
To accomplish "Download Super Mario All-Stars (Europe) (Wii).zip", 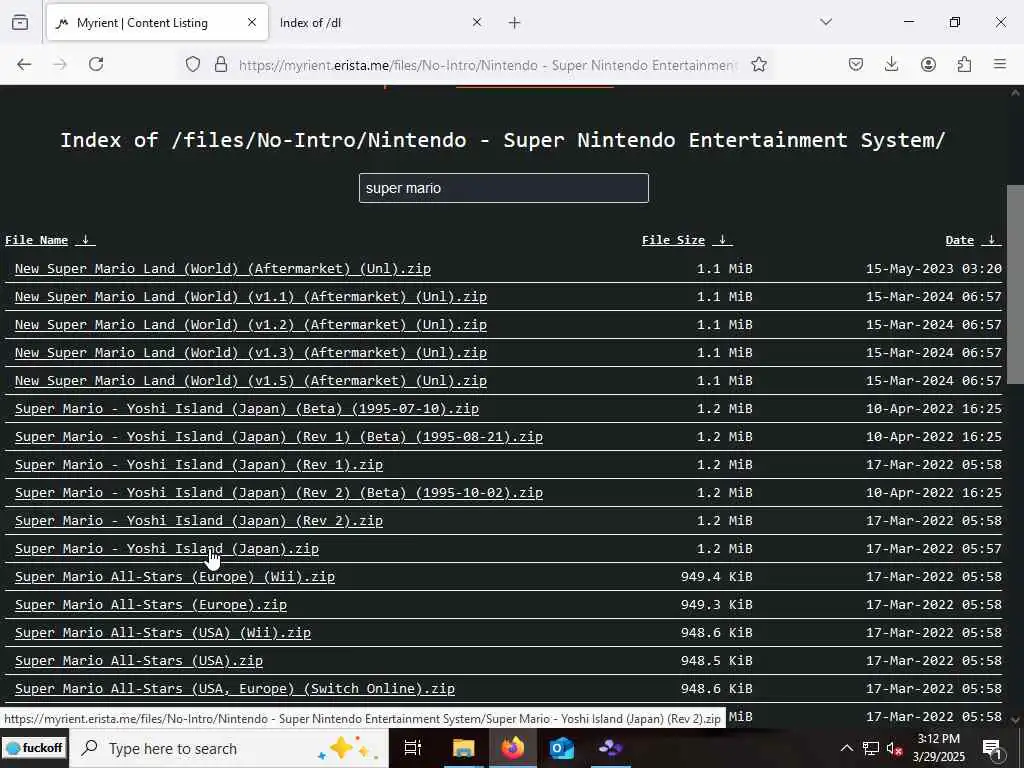I will [x=175, y=577].
